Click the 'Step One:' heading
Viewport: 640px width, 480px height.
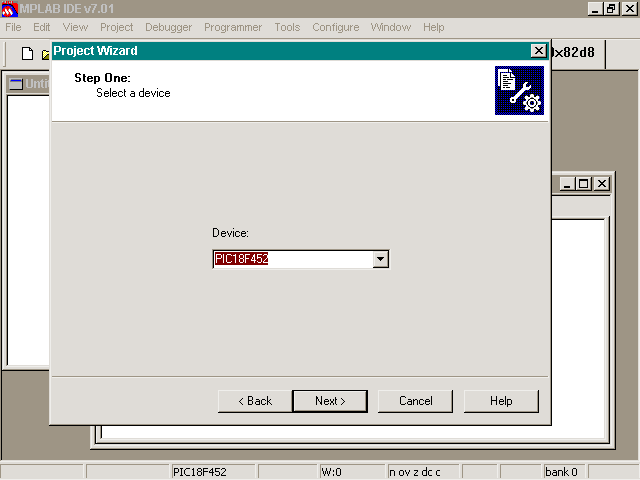tap(102, 78)
